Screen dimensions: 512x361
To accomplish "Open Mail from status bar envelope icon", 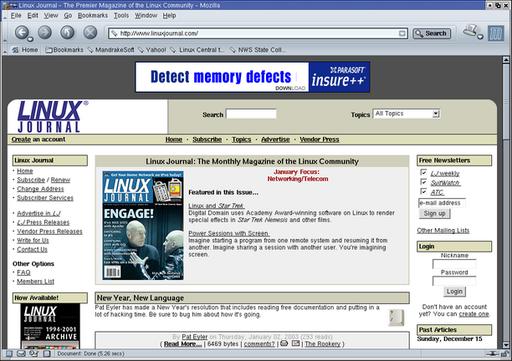I will pyautogui.click(x=21, y=354).
